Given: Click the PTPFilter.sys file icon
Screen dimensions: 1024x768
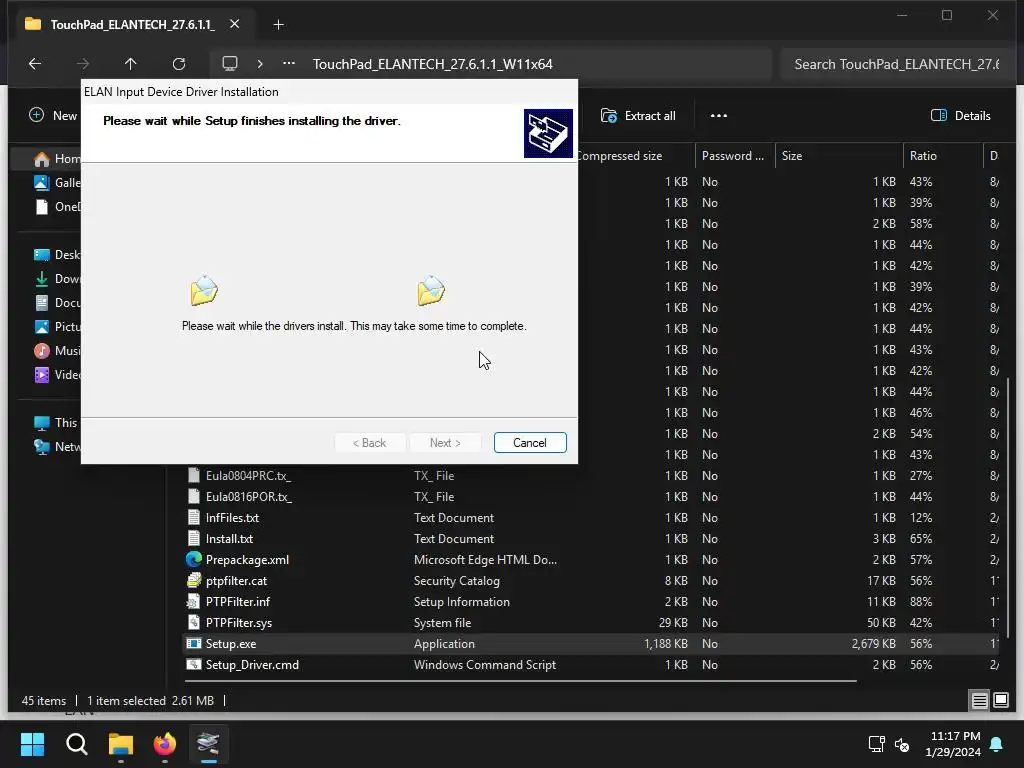Looking at the screenshot, I should (x=193, y=622).
